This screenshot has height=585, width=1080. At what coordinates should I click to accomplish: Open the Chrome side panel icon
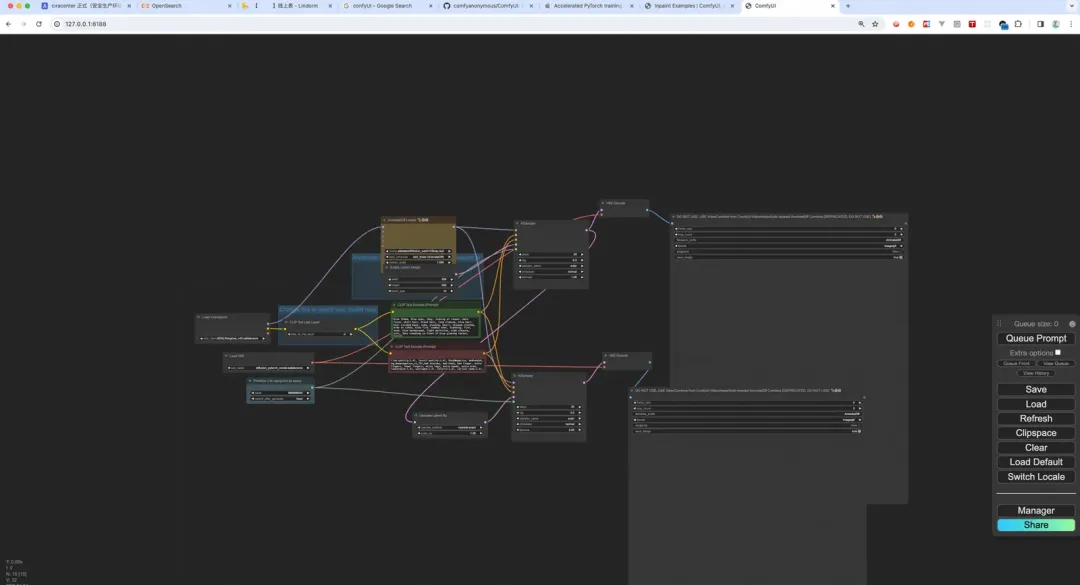click(1040, 24)
